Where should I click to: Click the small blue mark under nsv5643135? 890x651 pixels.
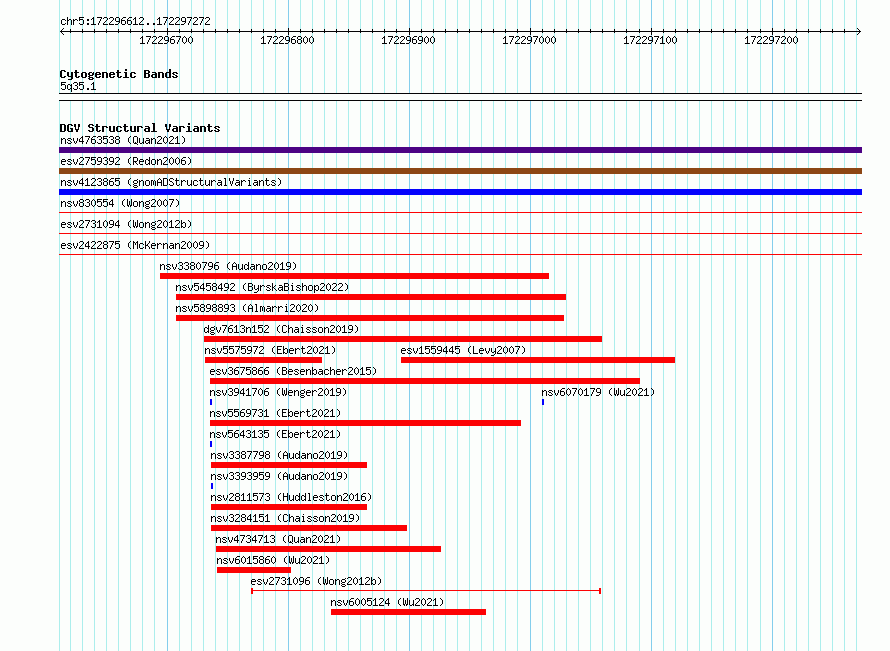click(211, 444)
